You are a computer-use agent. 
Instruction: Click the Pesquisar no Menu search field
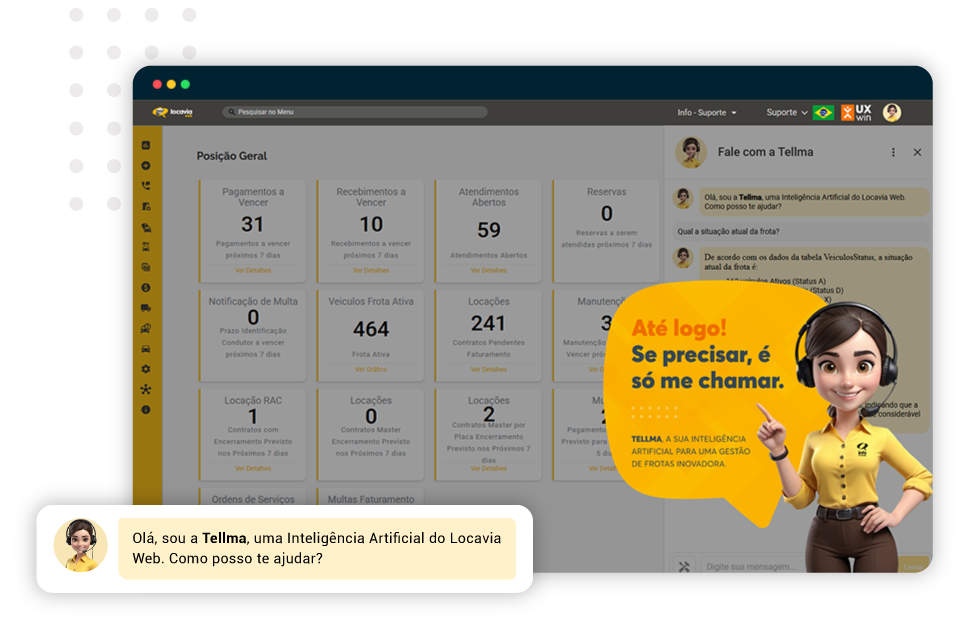[355, 112]
